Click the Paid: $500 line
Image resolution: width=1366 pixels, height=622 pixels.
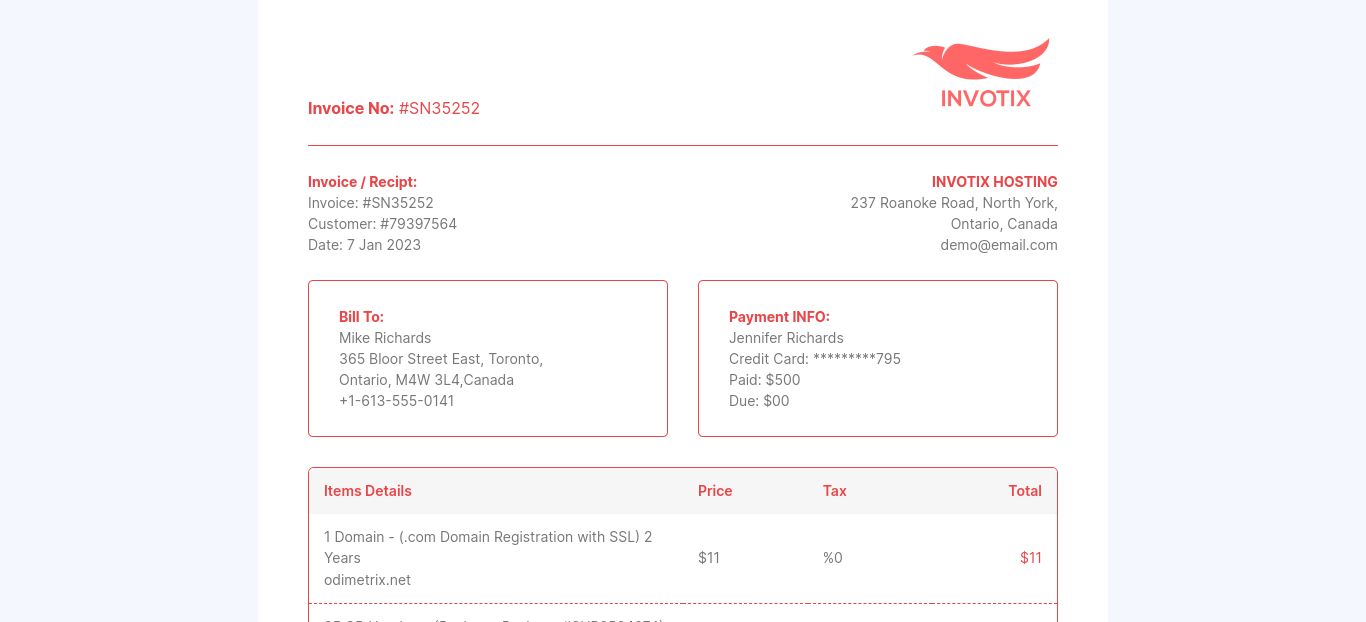click(765, 380)
